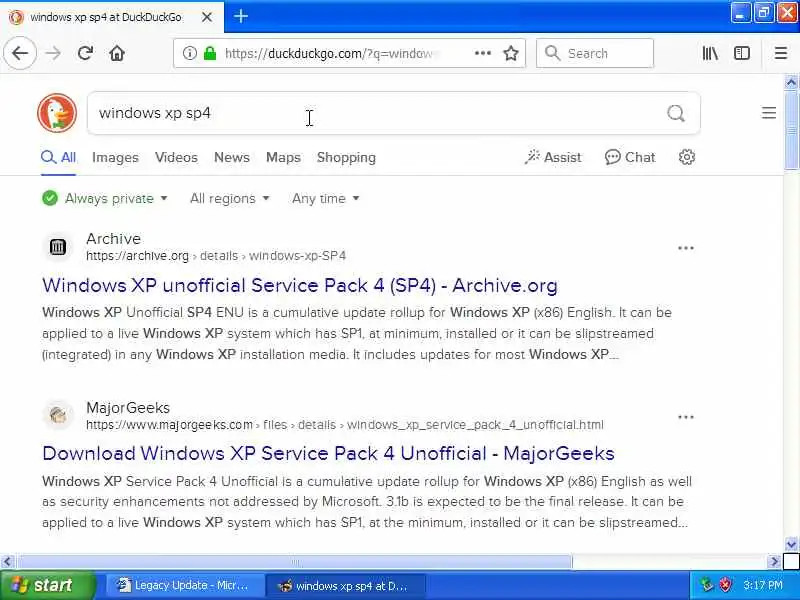Open DuckDuckGo side menu hamburger
800x600 pixels.
coord(769,113)
